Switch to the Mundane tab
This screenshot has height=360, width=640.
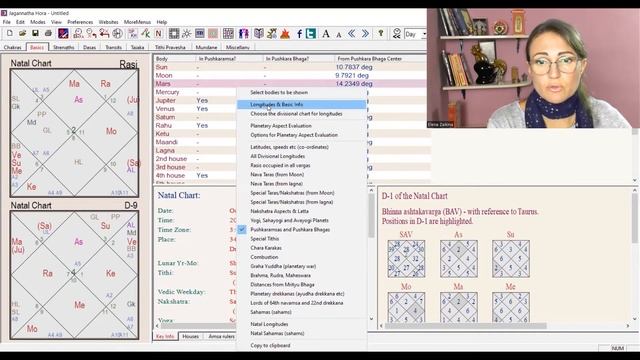206,47
